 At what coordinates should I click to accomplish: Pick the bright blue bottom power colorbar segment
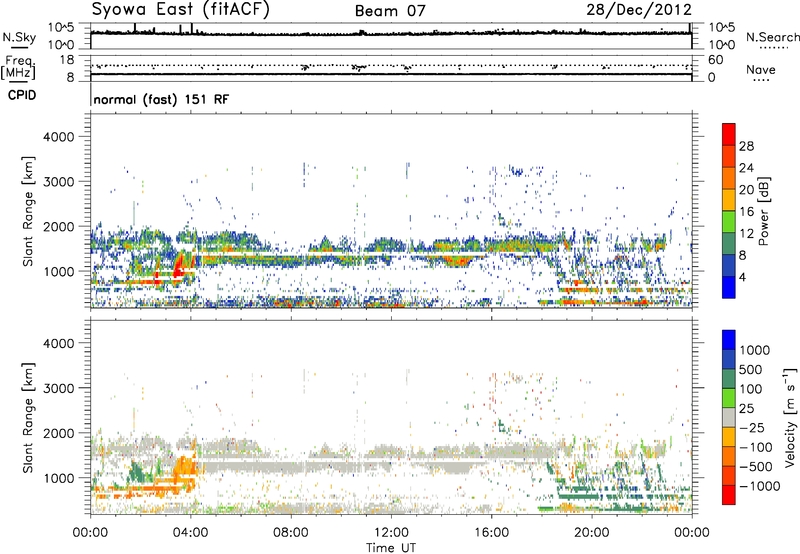[729, 287]
